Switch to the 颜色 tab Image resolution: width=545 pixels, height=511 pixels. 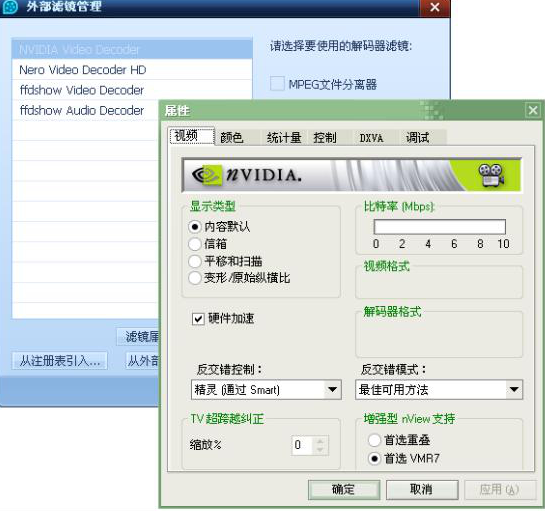coord(232,138)
